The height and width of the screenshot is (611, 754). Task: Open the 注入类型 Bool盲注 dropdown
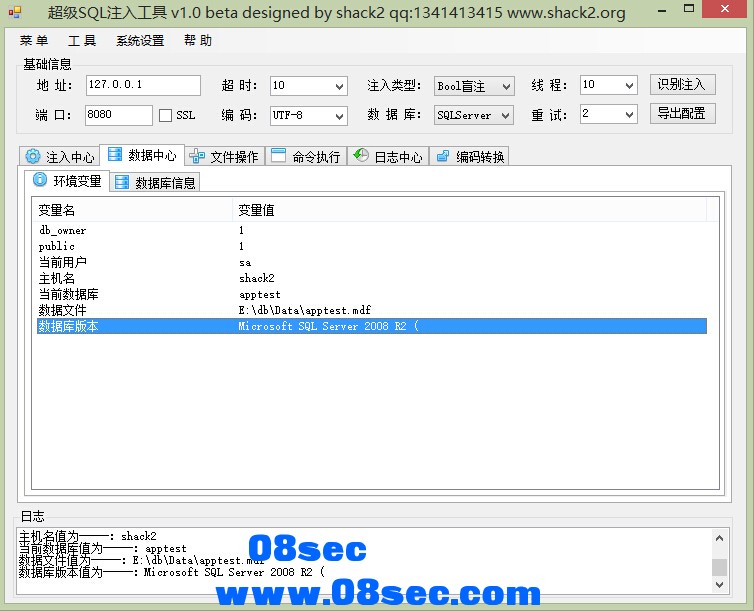click(x=506, y=87)
